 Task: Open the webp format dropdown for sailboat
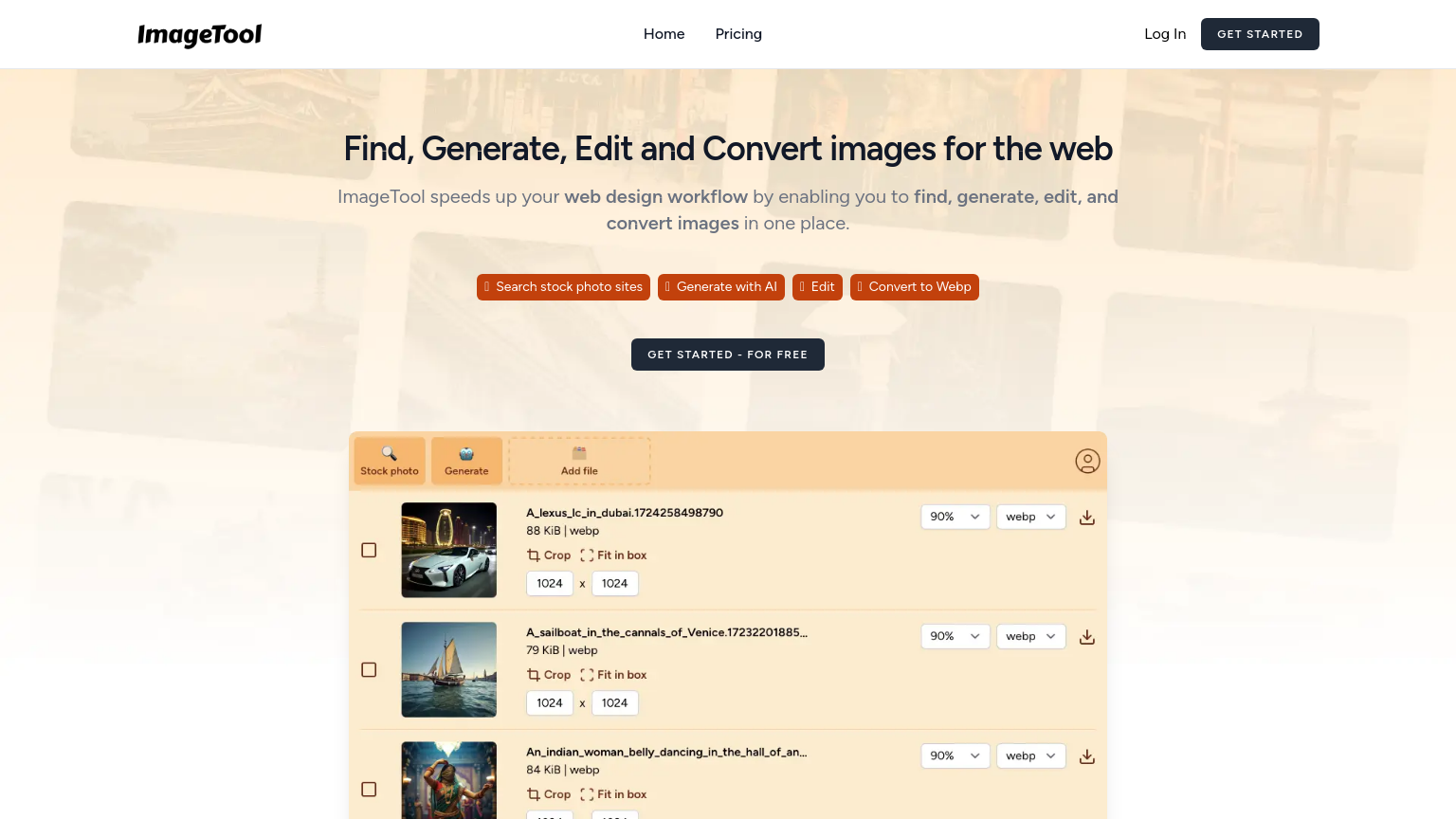[1030, 636]
